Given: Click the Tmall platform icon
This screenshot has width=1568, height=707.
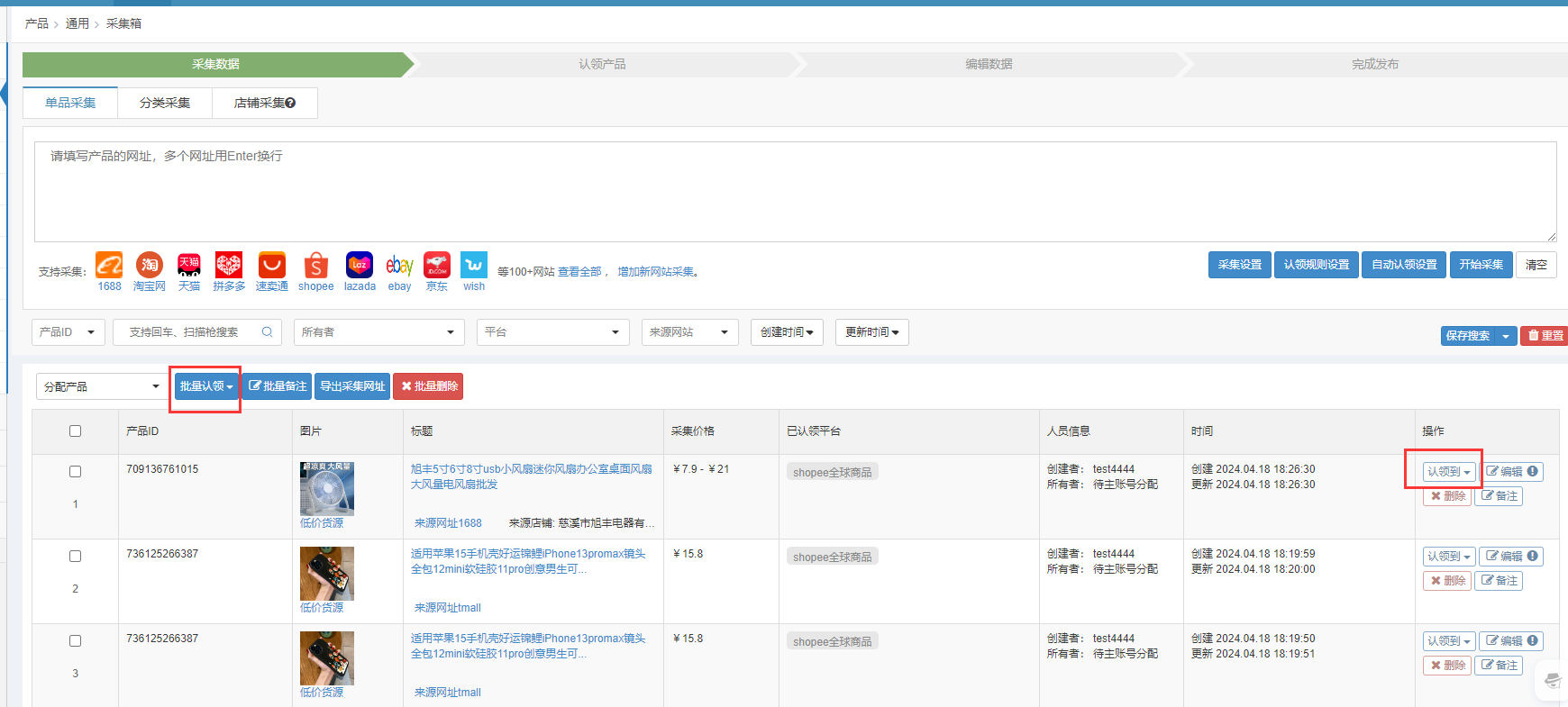Looking at the screenshot, I should pyautogui.click(x=189, y=266).
